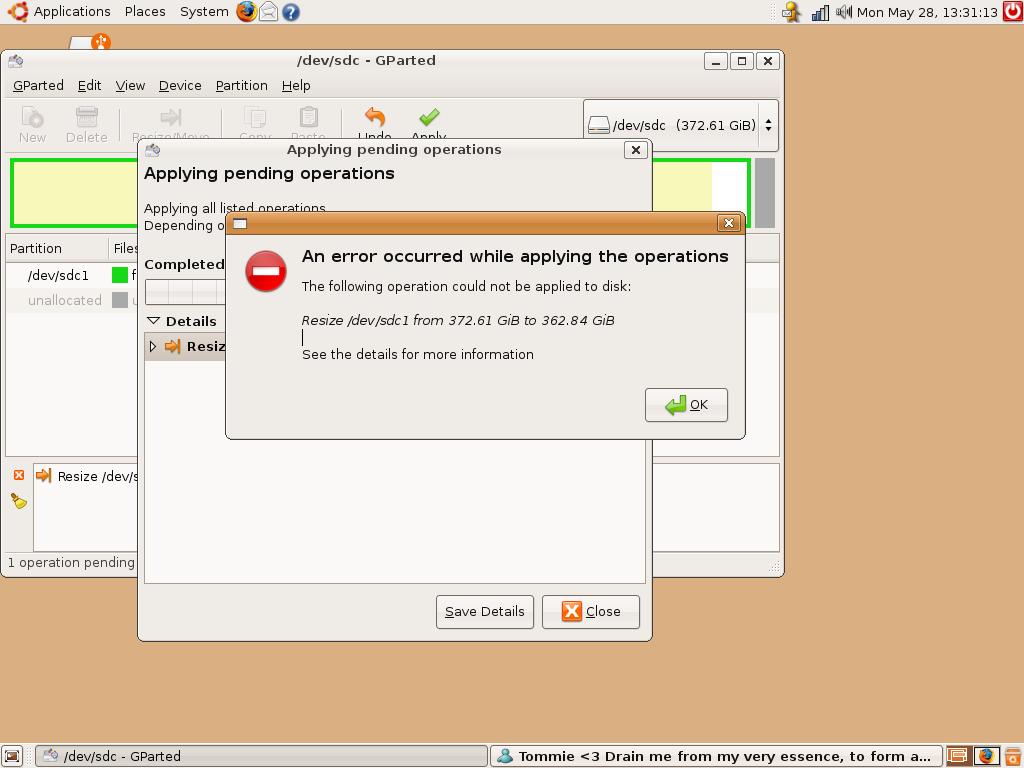Click the orange workspace switcher icon at bottom right
The width and height of the screenshot is (1024, 768).
(957, 756)
